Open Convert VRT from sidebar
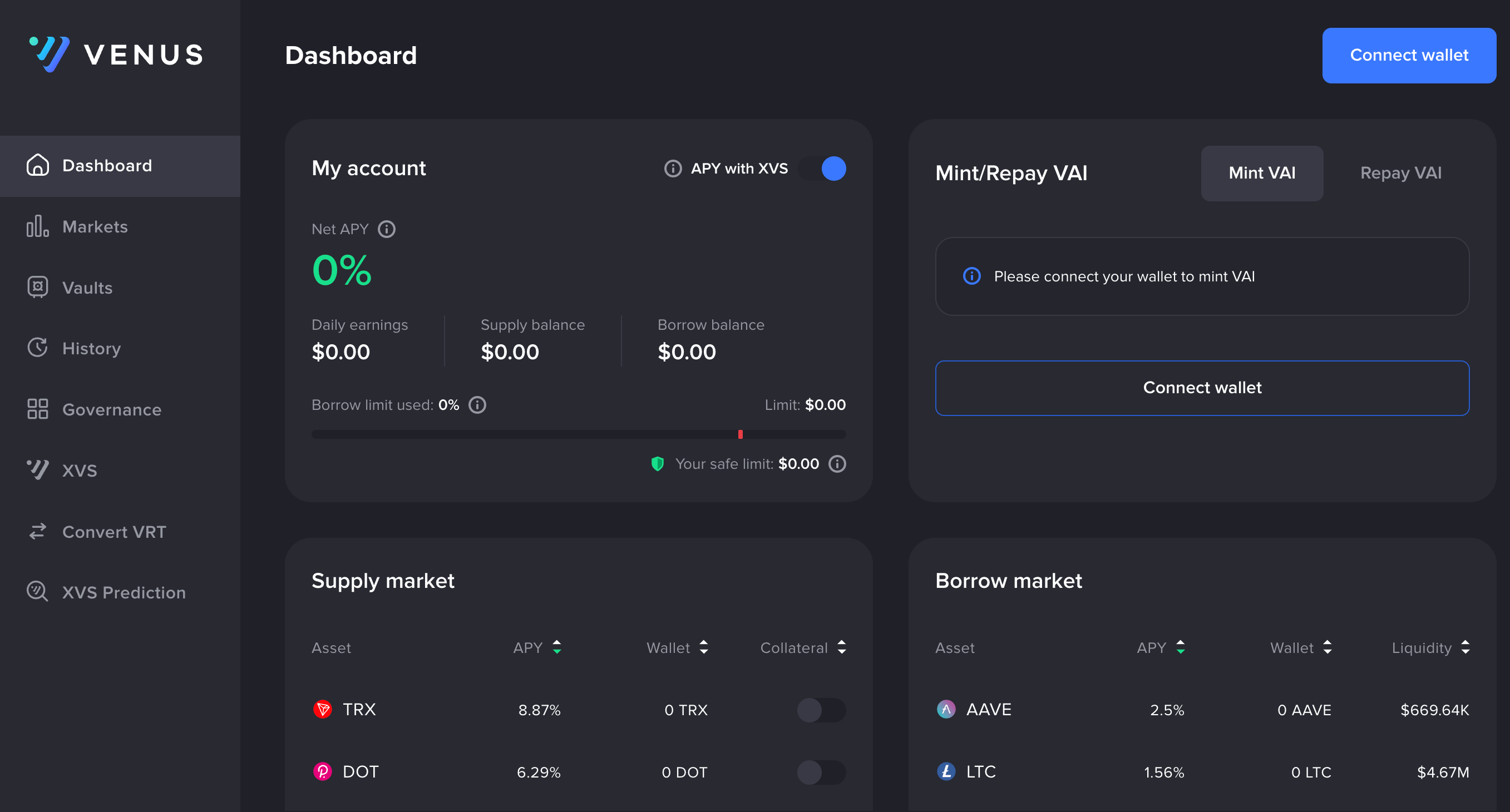Screen dimensions: 1510x812 point(120,531)
